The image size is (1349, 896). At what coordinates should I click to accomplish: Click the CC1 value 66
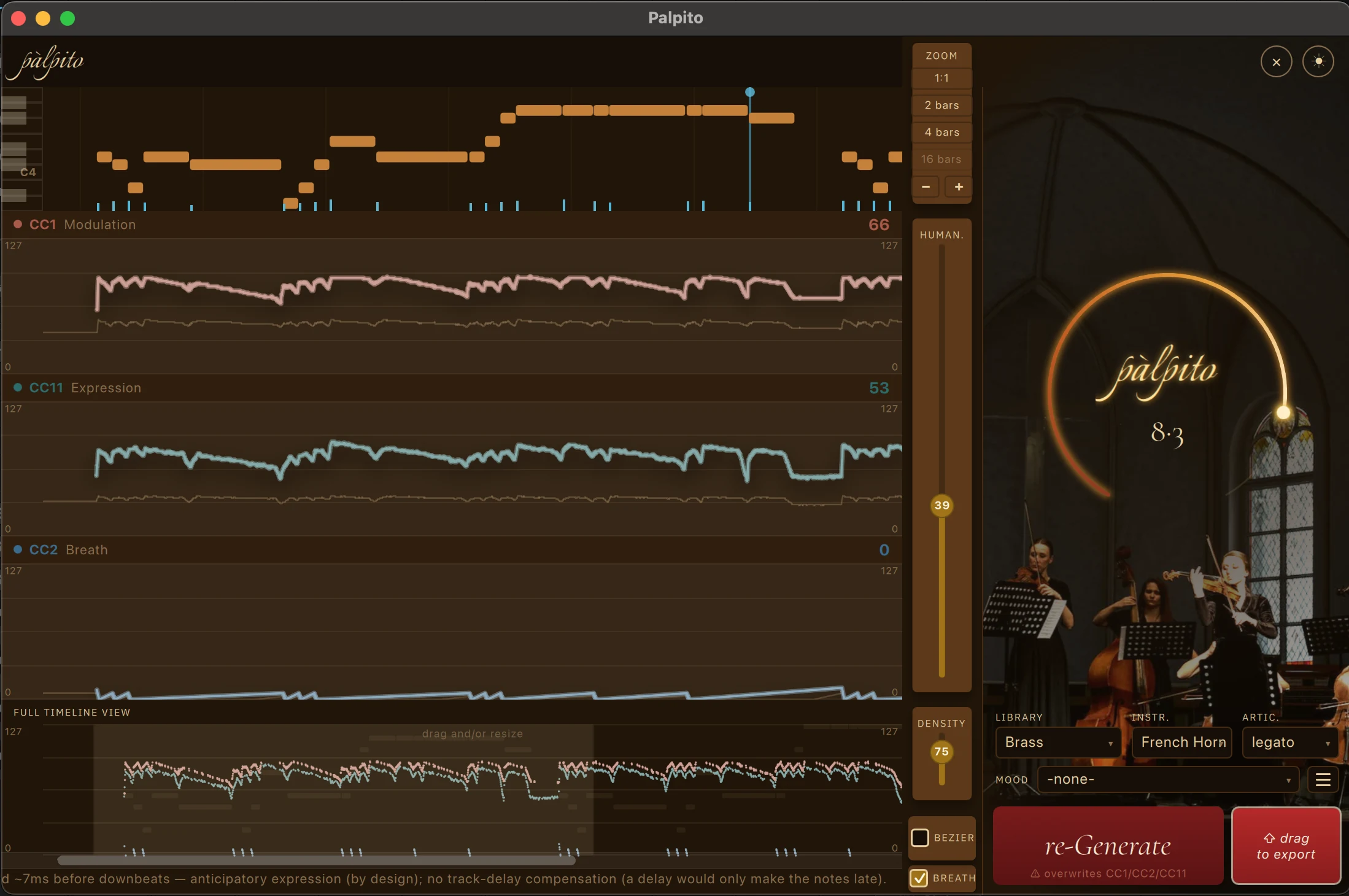[879, 225]
